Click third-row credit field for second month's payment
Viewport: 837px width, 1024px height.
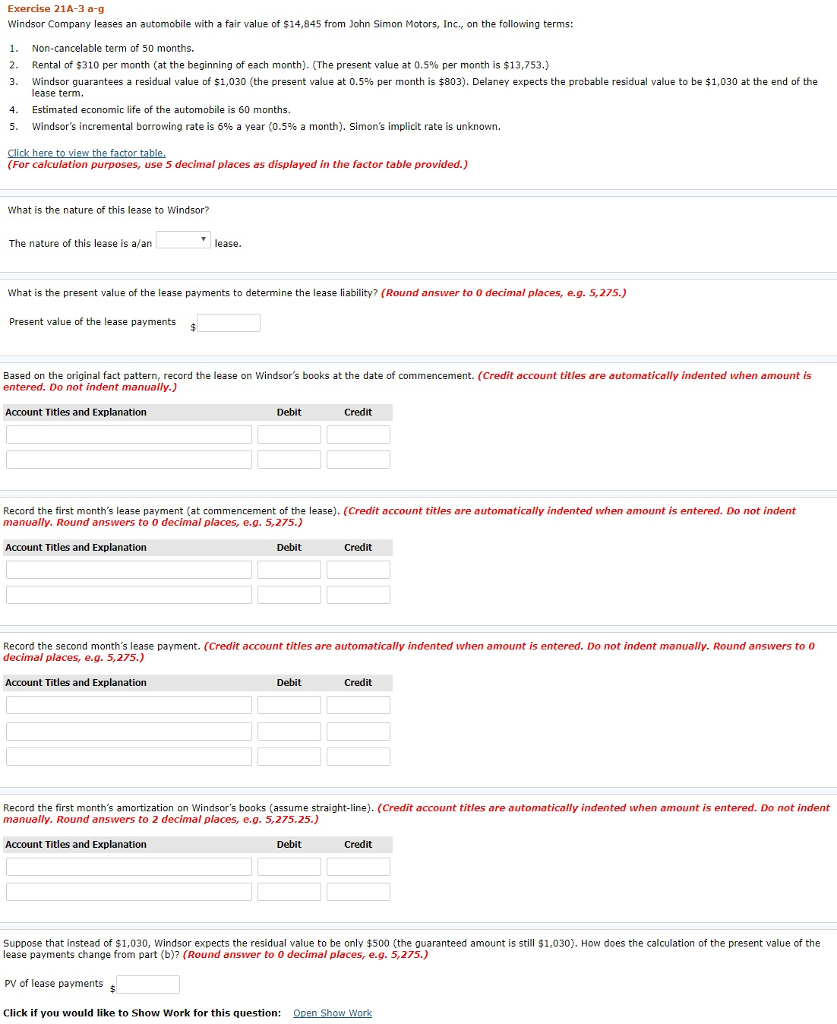click(x=358, y=756)
